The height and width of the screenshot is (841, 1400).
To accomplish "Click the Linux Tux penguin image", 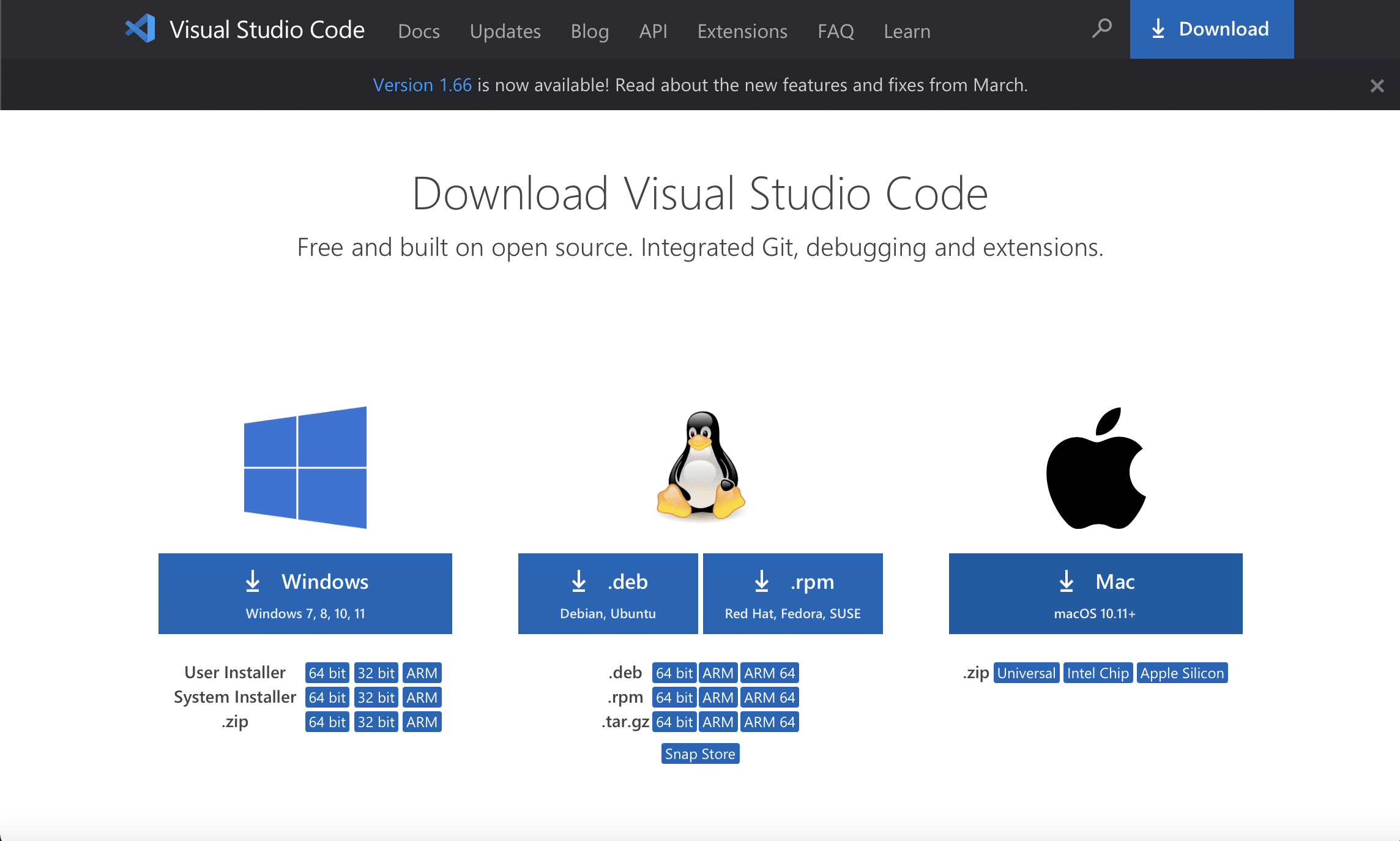I will [x=701, y=466].
